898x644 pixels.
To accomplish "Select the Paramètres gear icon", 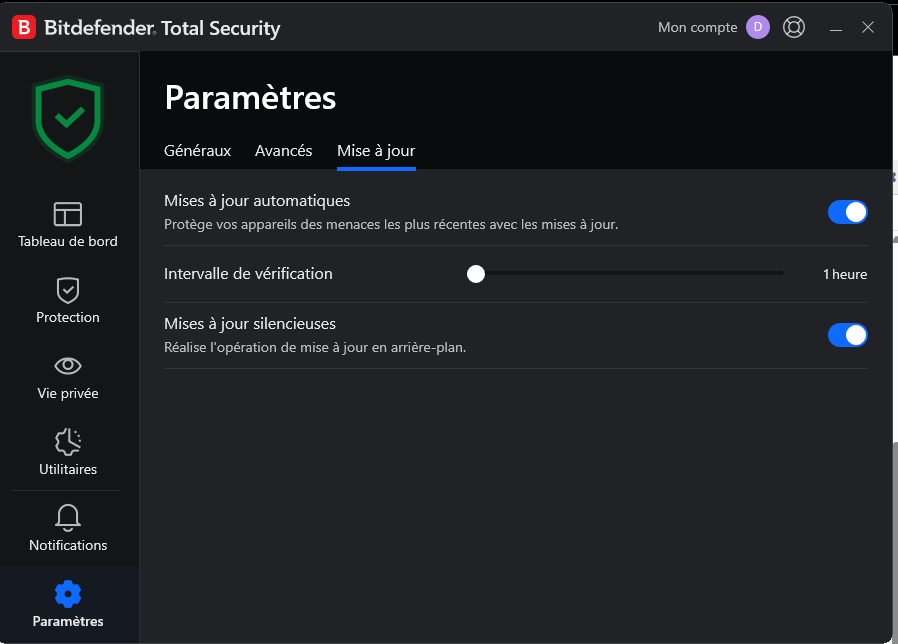I will [x=68, y=594].
